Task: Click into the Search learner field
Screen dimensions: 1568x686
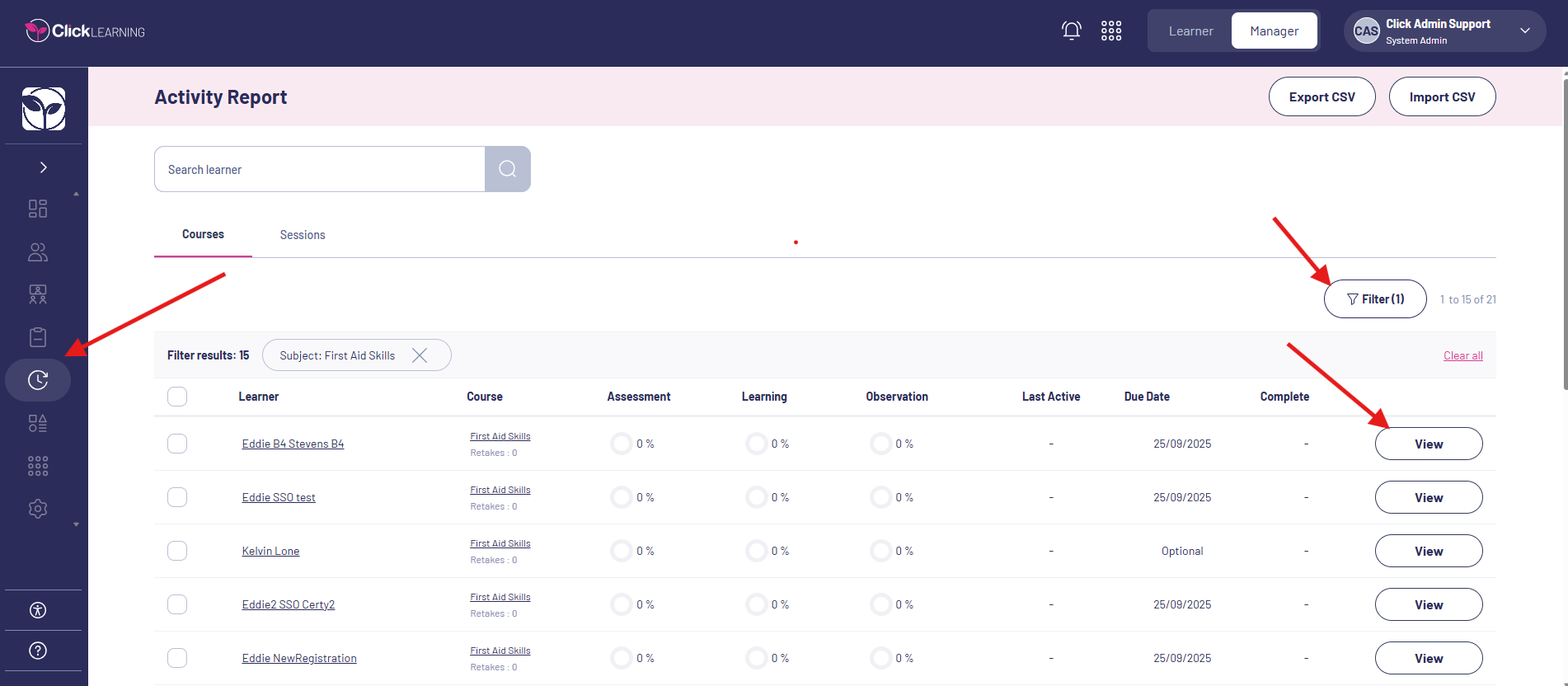Action: point(319,170)
